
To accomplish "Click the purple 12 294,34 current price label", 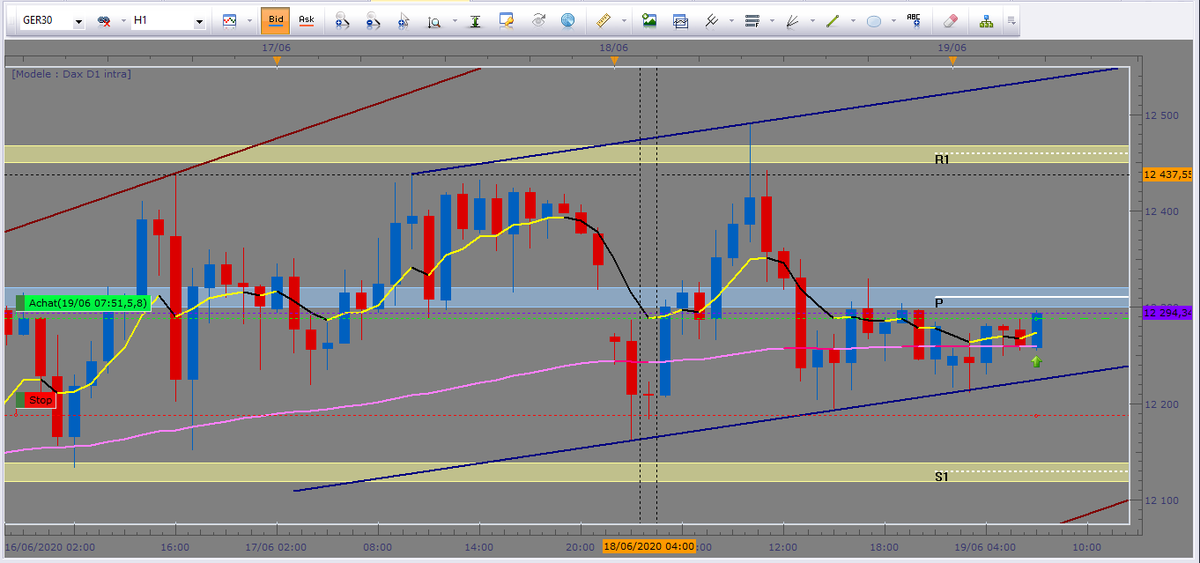I will (x=1167, y=314).
